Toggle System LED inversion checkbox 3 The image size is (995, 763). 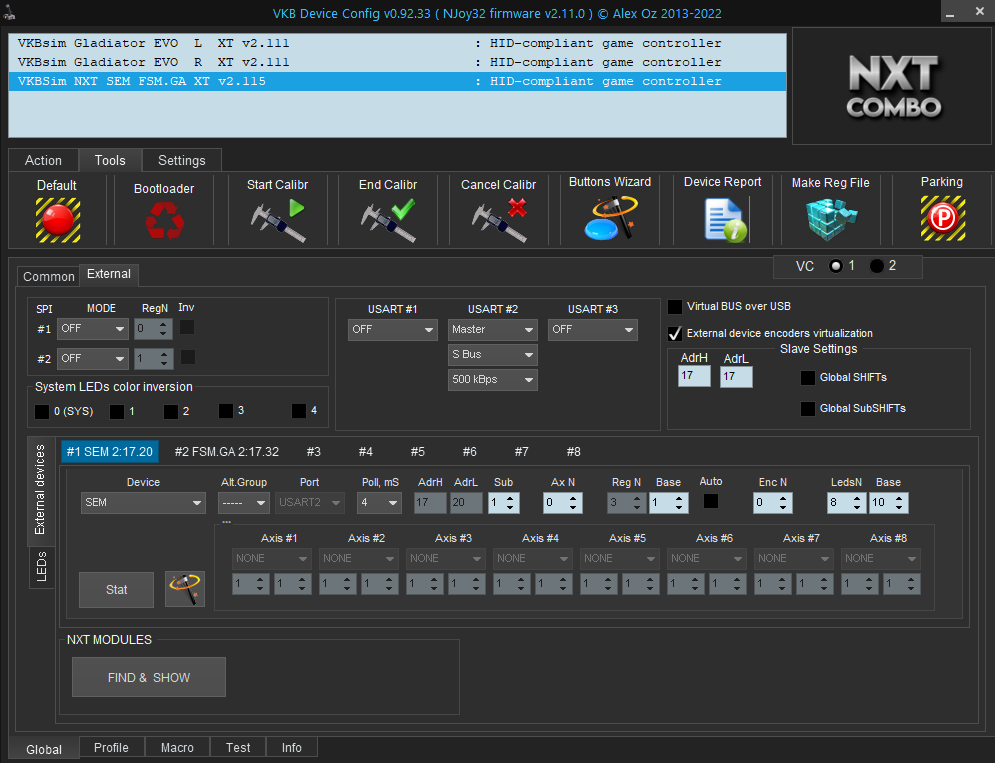click(226, 411)
